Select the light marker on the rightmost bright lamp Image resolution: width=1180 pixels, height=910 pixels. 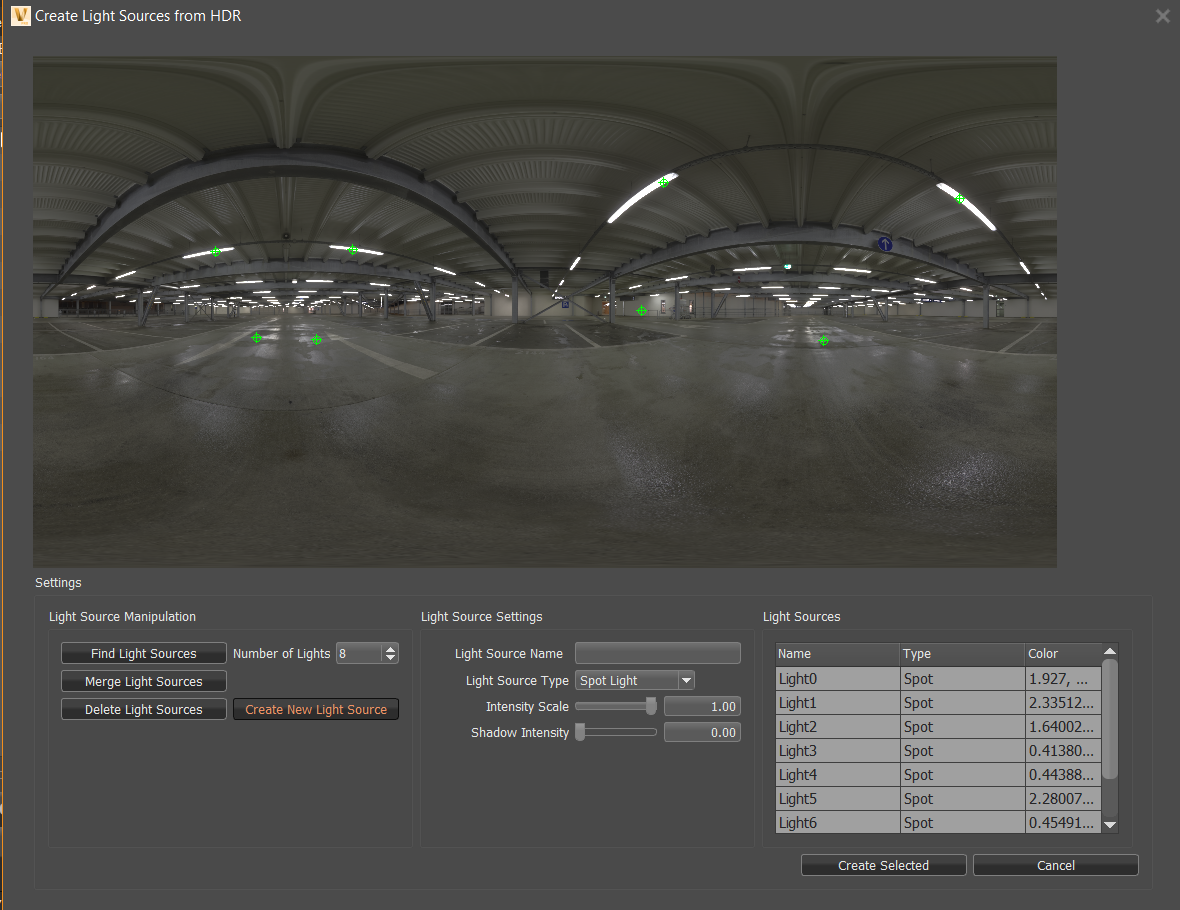pos(958,199)
